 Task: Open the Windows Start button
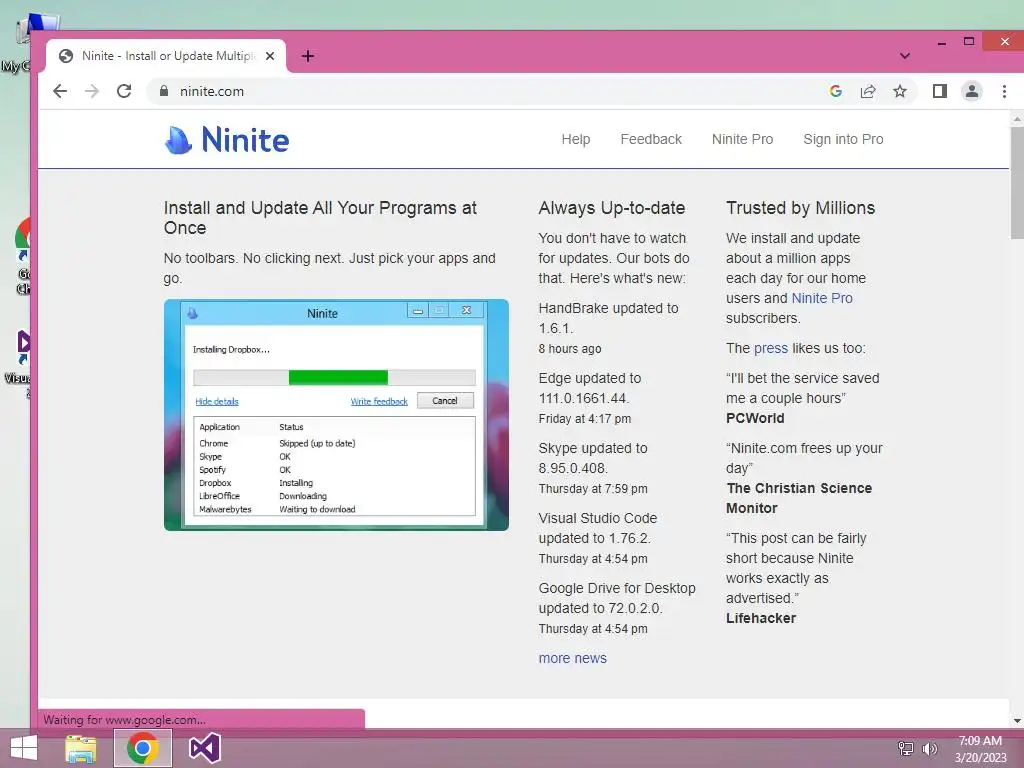pos(24,748)
